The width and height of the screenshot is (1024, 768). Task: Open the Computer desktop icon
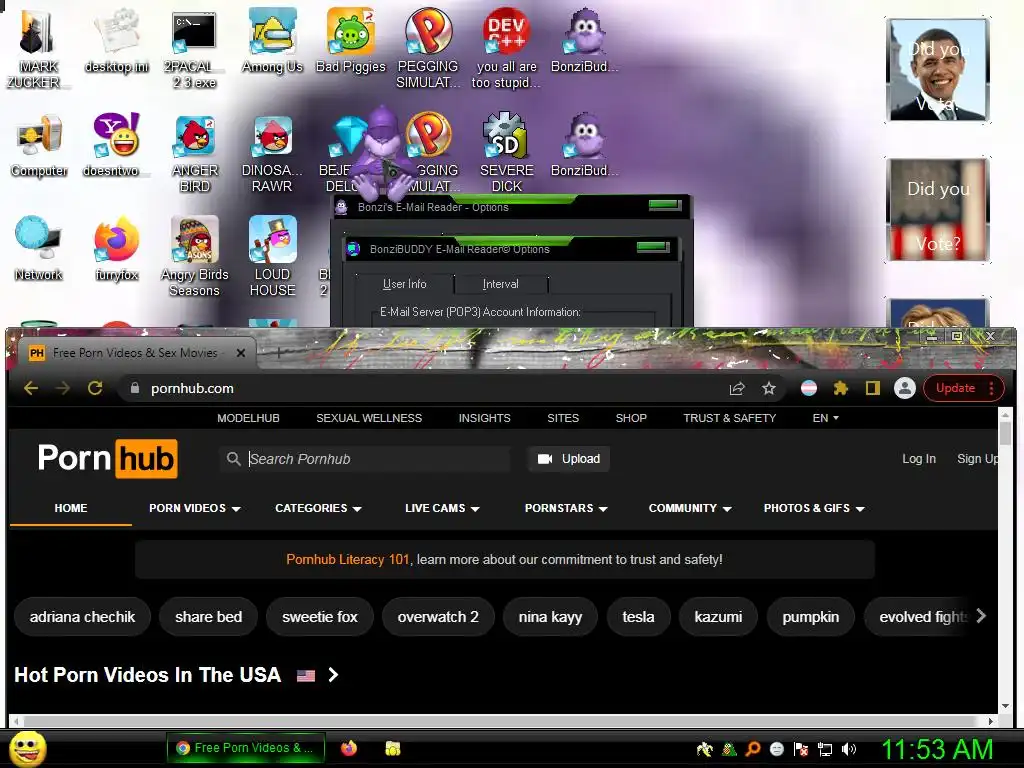click(x=39, y=145)
